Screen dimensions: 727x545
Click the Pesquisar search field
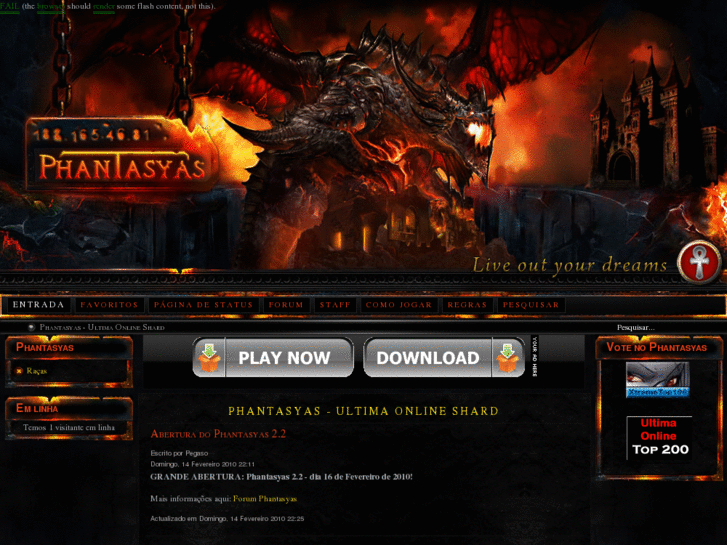coord(635,327)
